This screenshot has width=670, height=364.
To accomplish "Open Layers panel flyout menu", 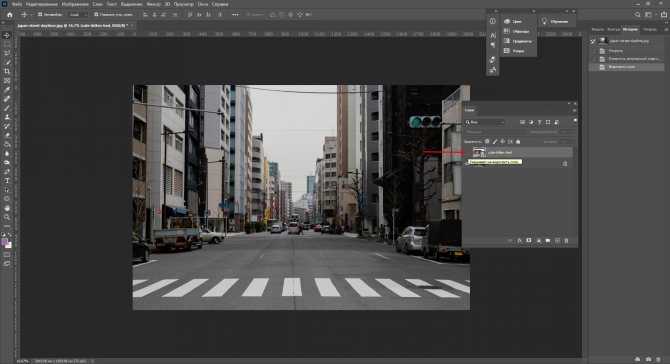I will point(574,110).
